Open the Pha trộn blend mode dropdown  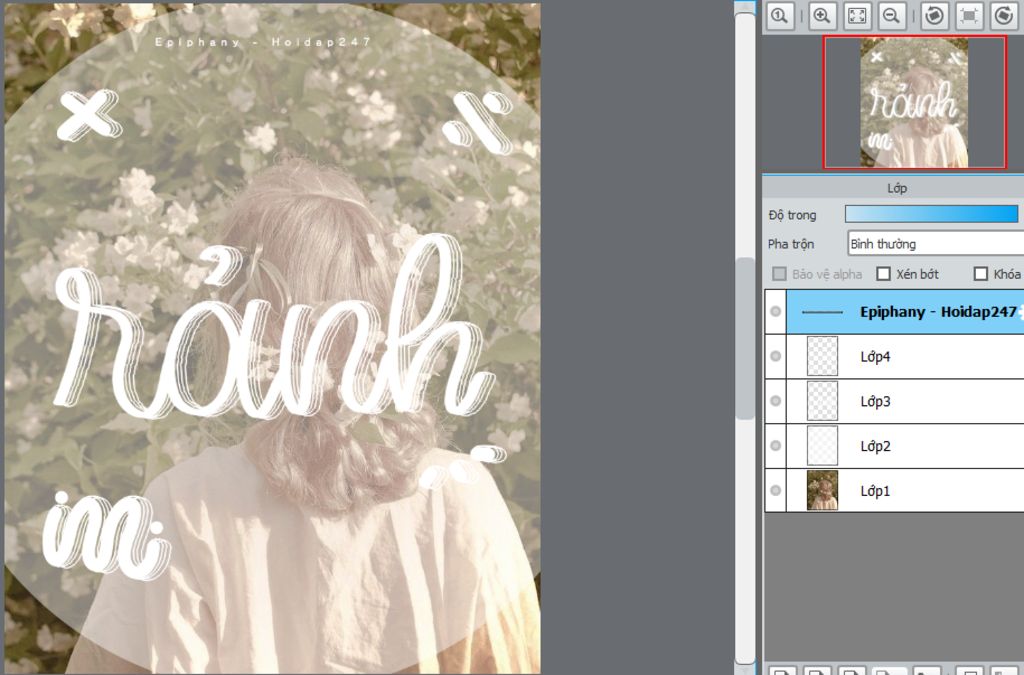(x=935, y=243)
